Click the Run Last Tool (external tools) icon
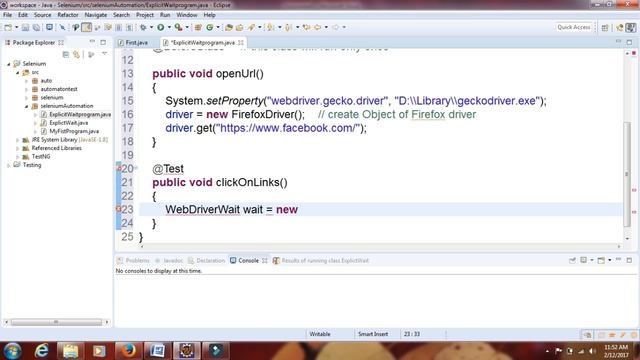 (178, 27)
